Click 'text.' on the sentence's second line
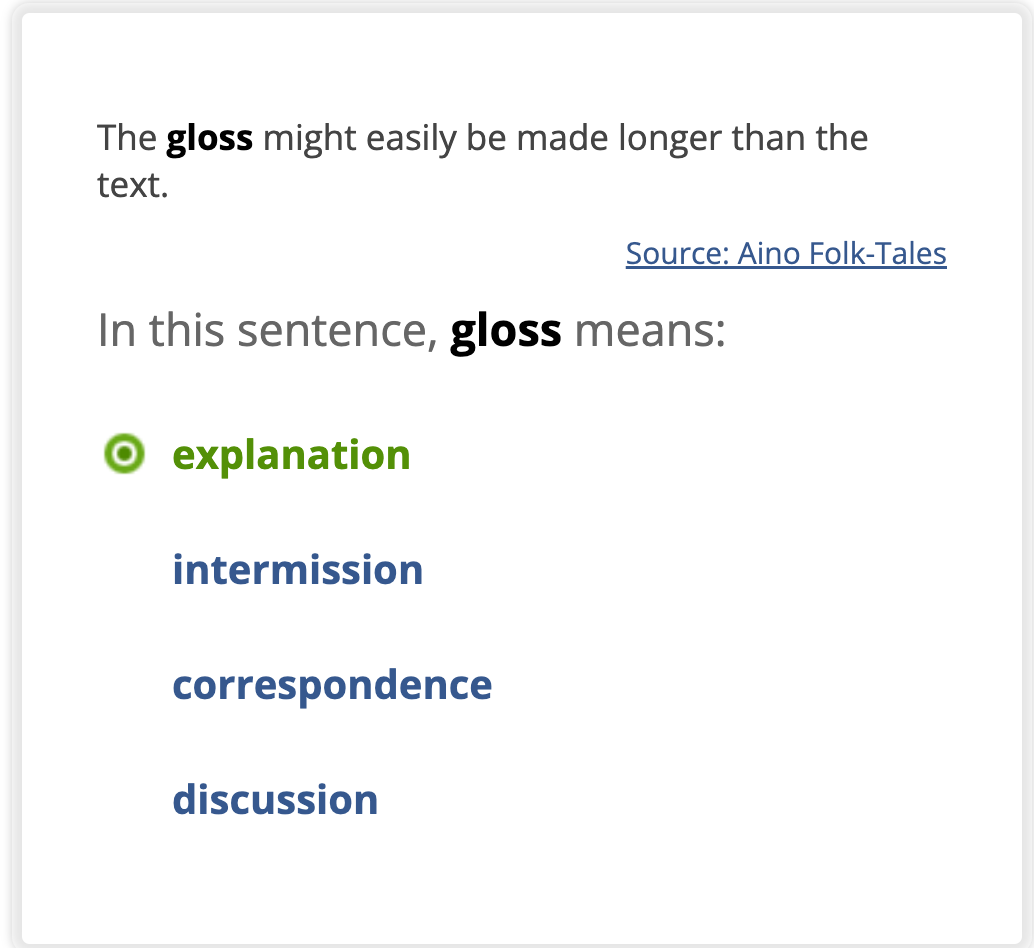Screen dimensions: 1034x948 click(x=132, y=185)
